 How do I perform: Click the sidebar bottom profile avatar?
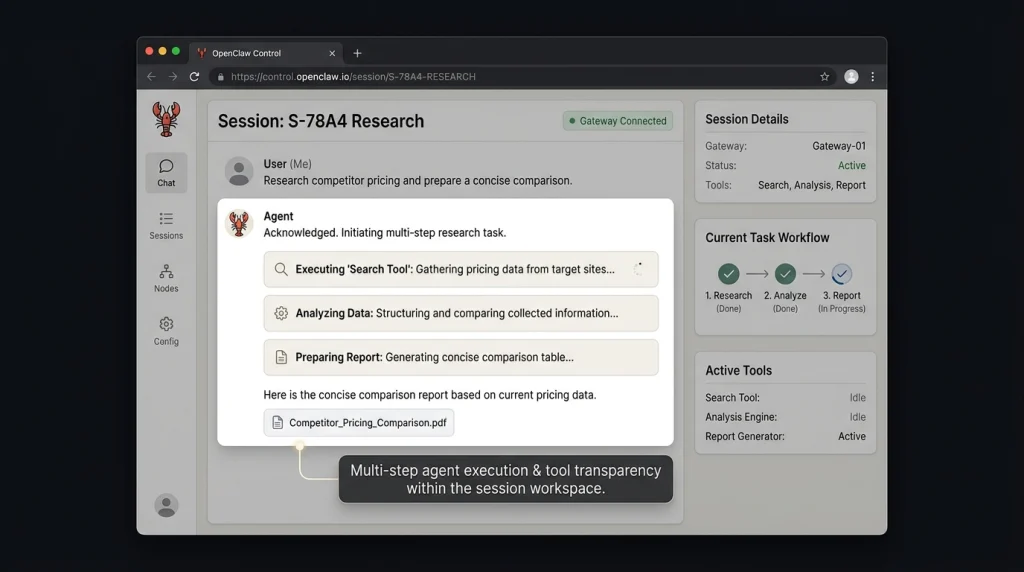click(166, 505)
